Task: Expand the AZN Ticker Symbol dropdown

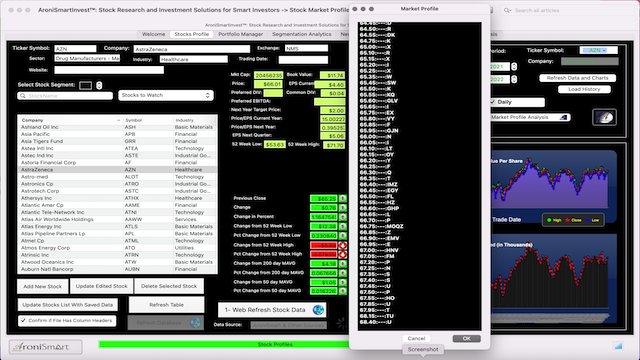Action: click(598, 50)
